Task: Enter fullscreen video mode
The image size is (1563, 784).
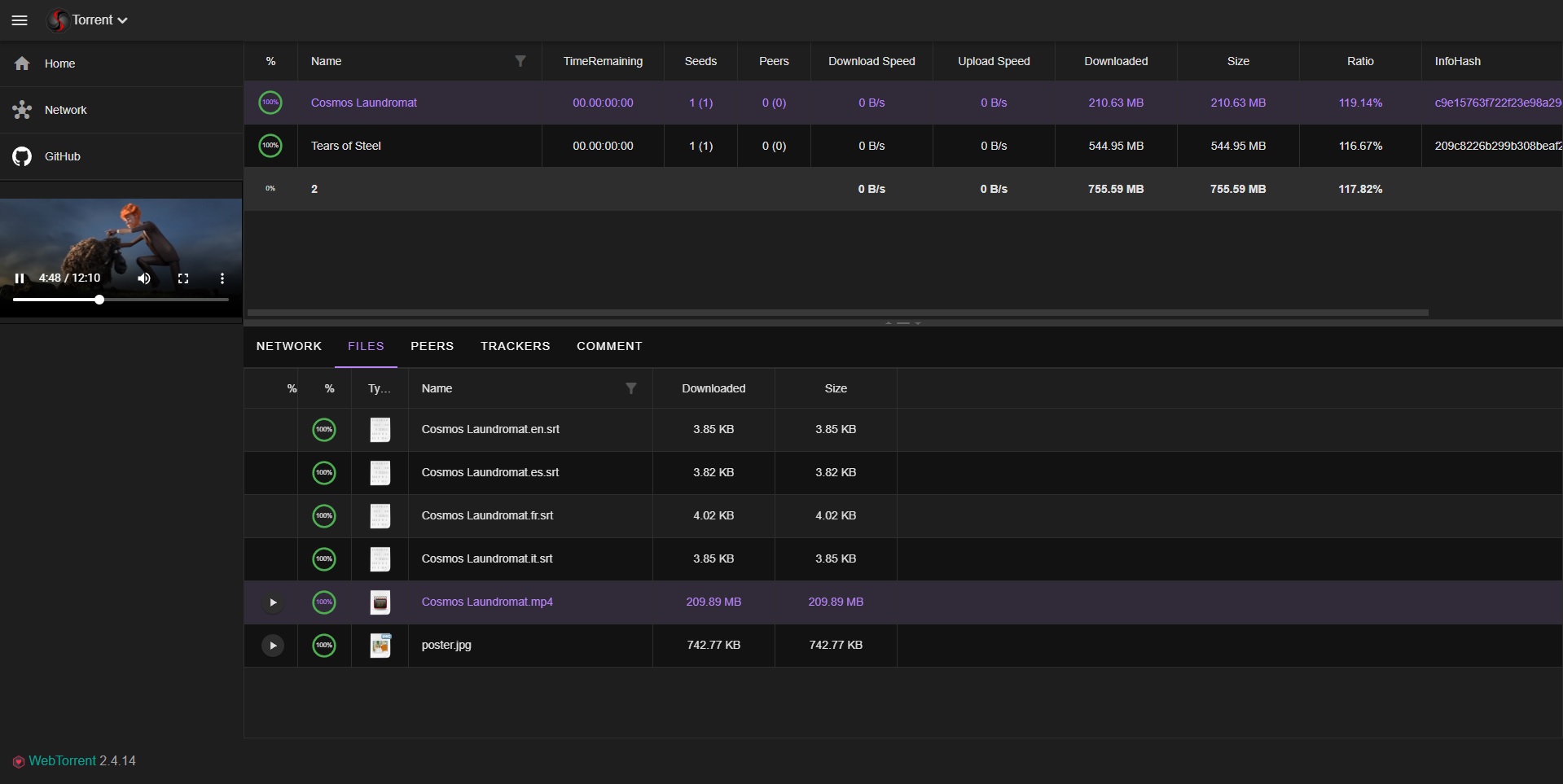Action: point(183,278)
